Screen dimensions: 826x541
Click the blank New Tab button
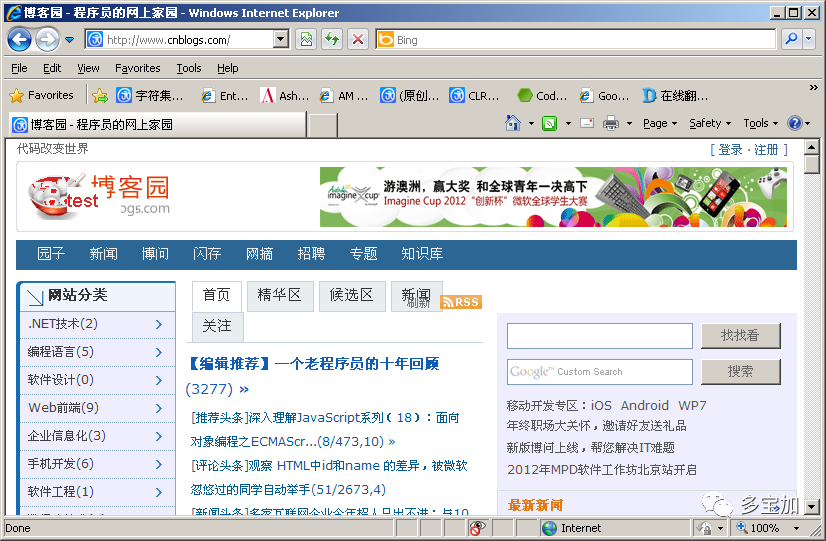(x=322, y=125)
